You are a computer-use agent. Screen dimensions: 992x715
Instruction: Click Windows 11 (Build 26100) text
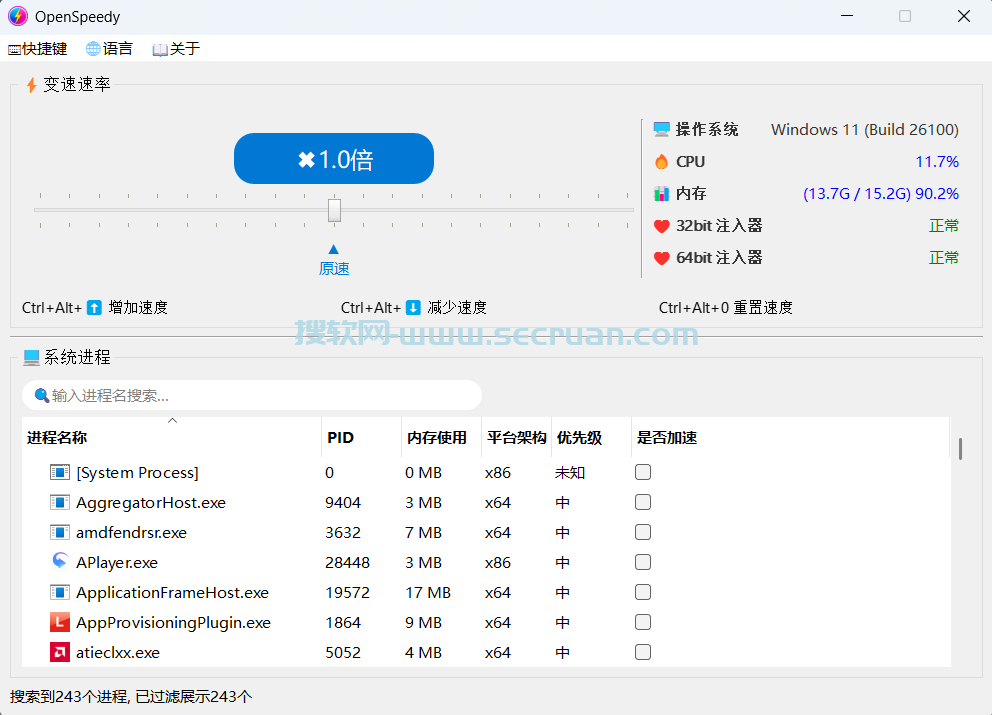point(865,130)
